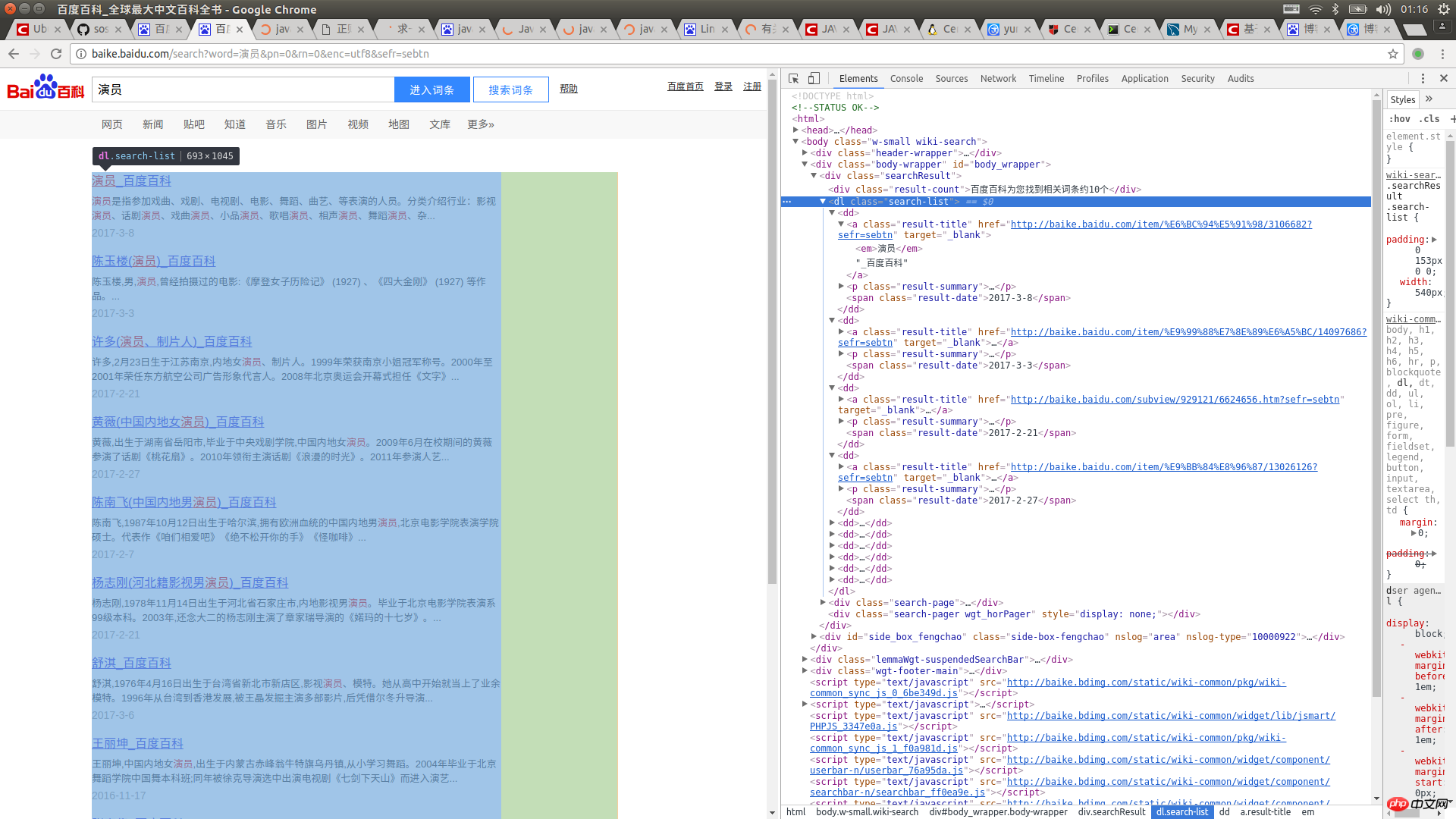Image resolution: width=1456 pixels, height=819 pixels.
Task: Open the Sources panel
Action: click(951, 78)
